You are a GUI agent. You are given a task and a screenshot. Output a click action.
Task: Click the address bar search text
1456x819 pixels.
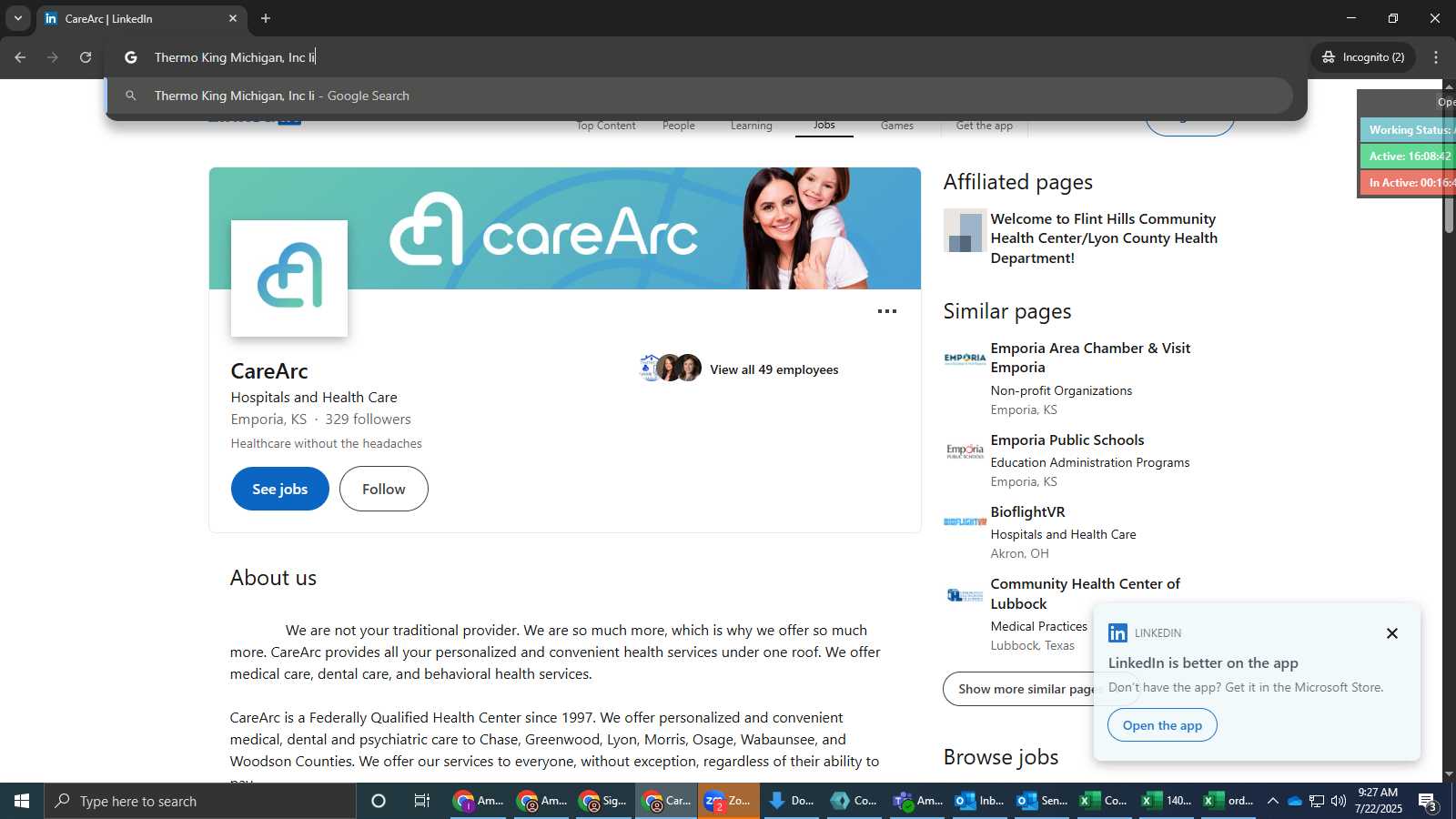coord(234,57)
